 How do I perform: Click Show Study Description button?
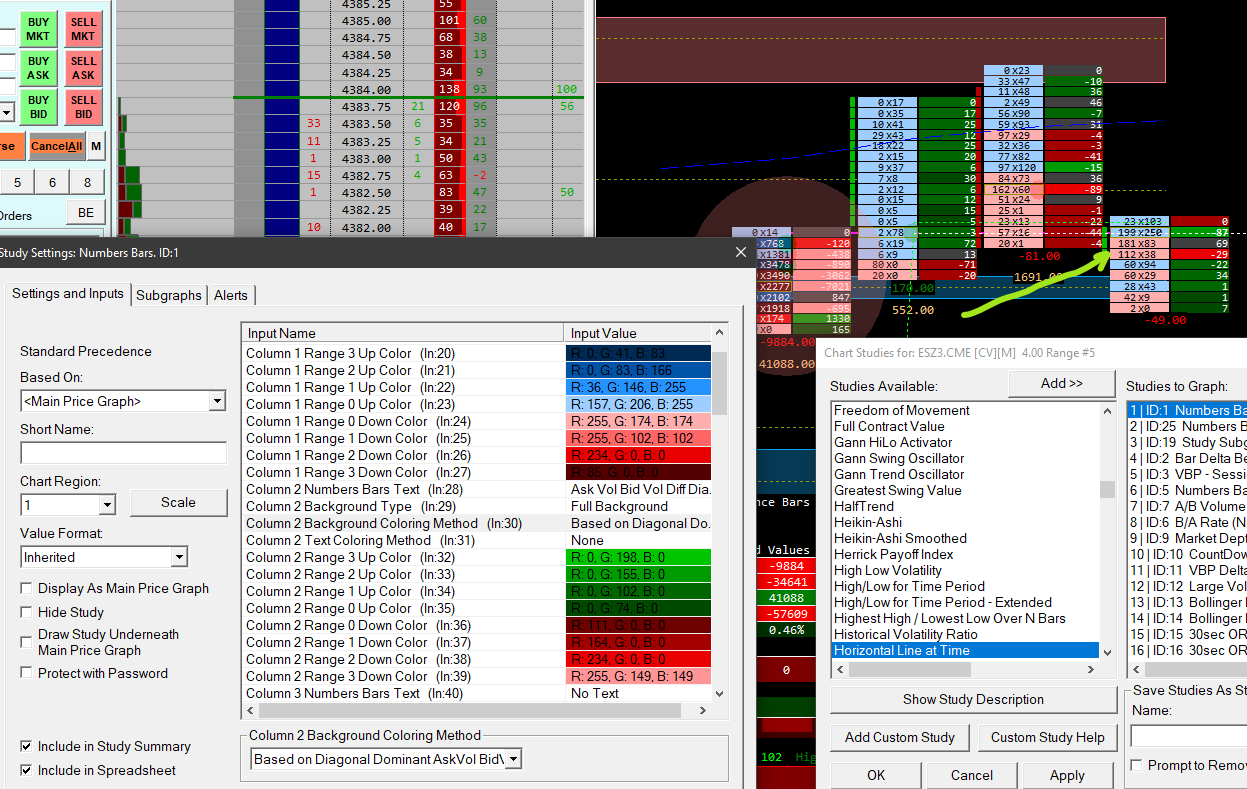click(972, 699)
